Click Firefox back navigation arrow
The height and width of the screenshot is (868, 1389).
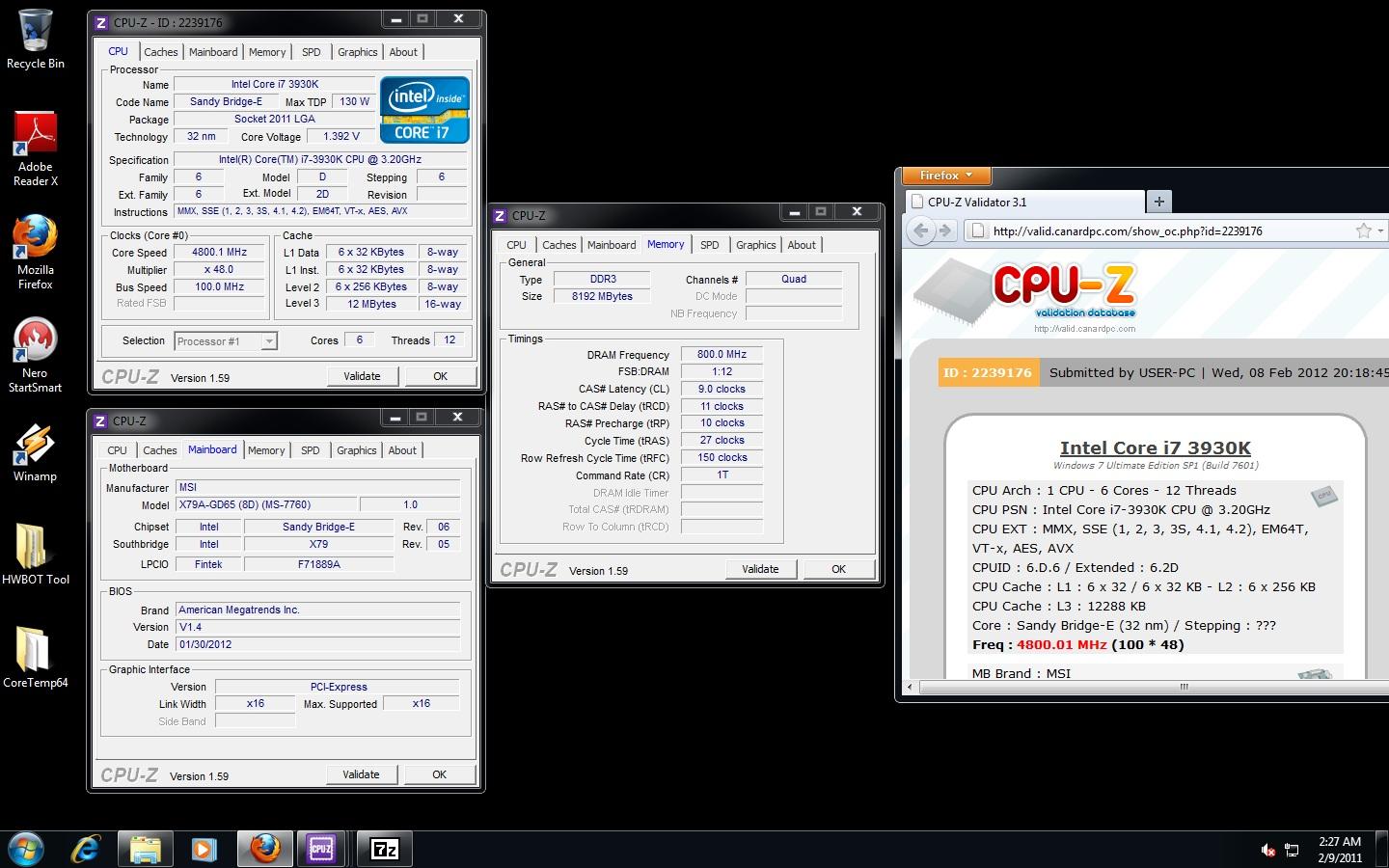(921, 231)
